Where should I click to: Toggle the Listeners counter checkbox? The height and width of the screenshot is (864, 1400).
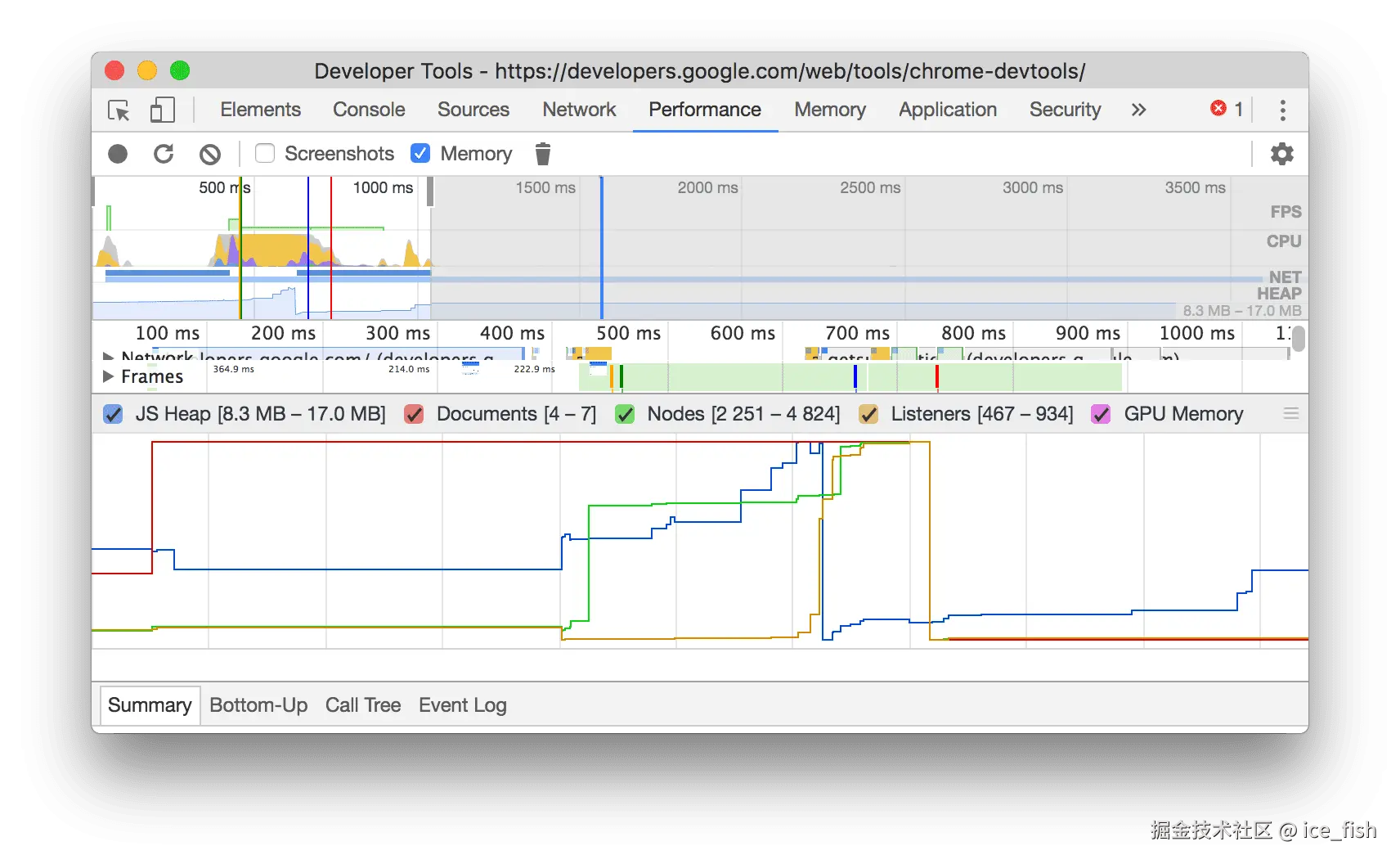868,414
